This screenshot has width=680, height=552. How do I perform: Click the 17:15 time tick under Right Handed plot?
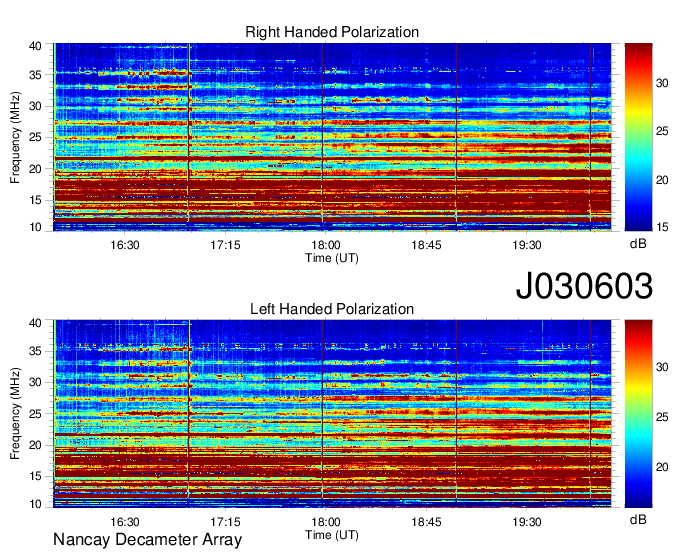pyautogui.click(x=226, y=245)
